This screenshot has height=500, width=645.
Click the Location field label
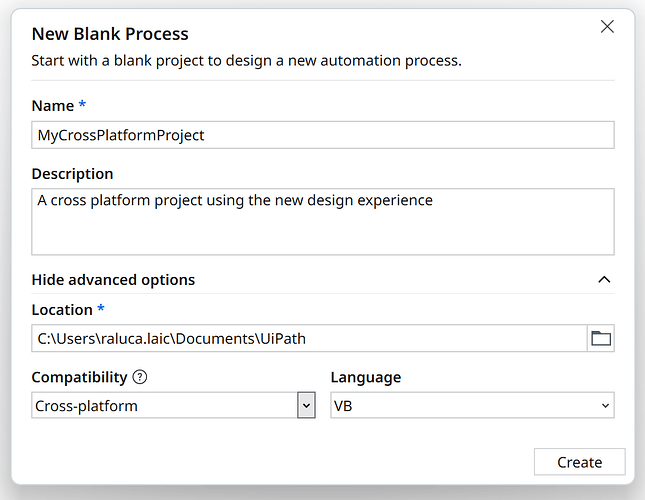62,310
